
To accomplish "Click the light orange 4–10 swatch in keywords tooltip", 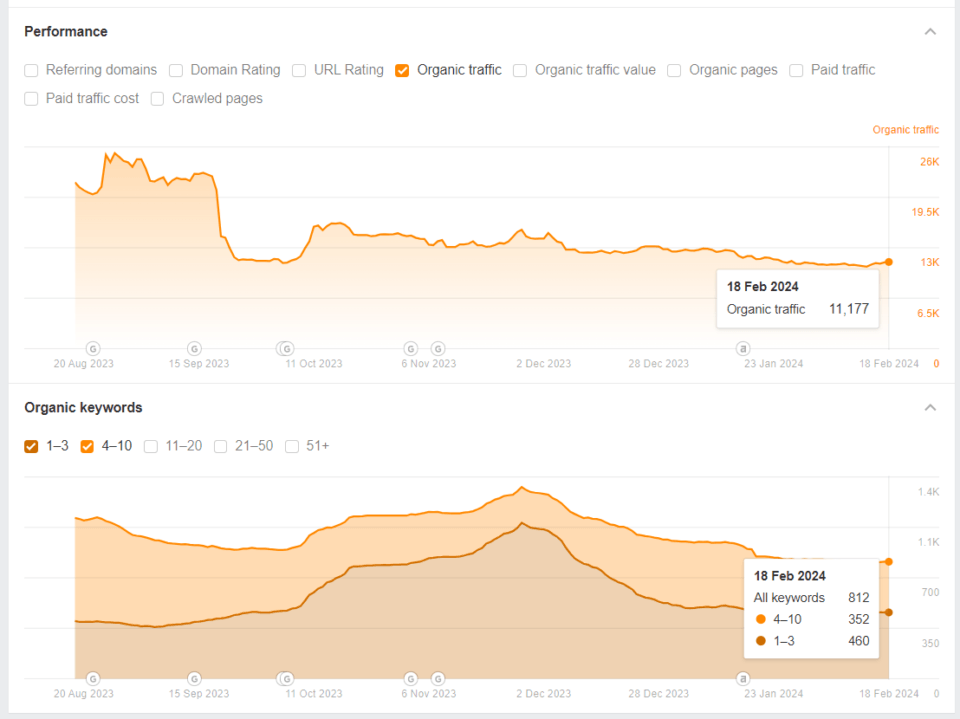I will [x=761, y=619].
